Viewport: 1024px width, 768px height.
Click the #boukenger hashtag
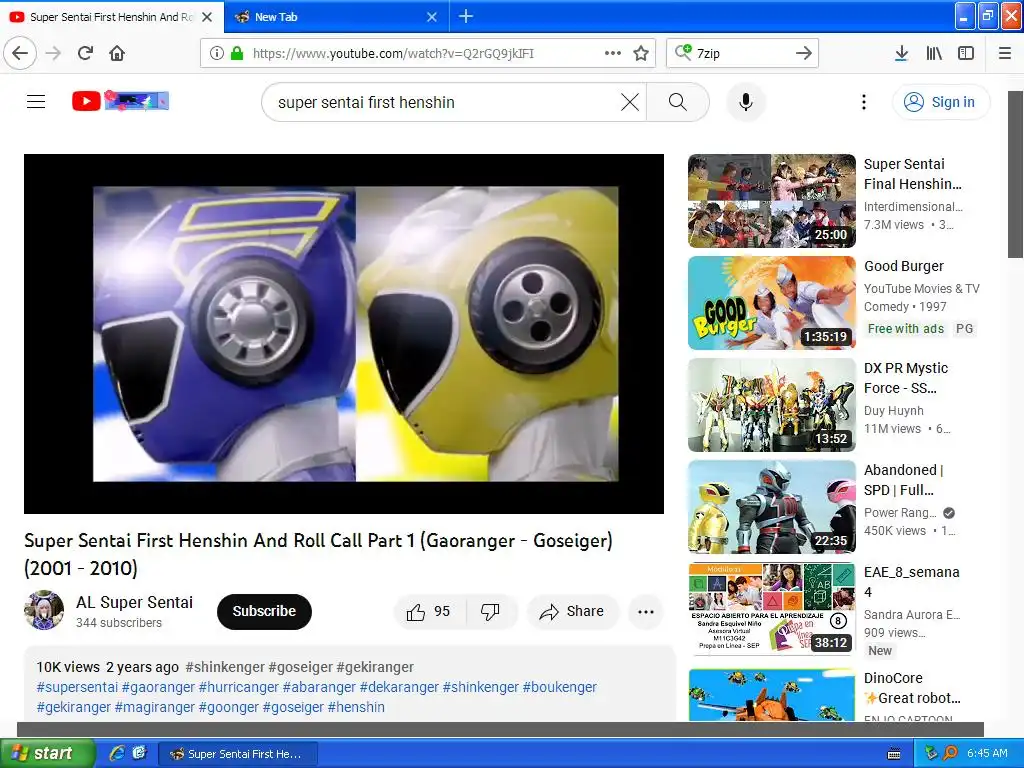click(560, 687)
